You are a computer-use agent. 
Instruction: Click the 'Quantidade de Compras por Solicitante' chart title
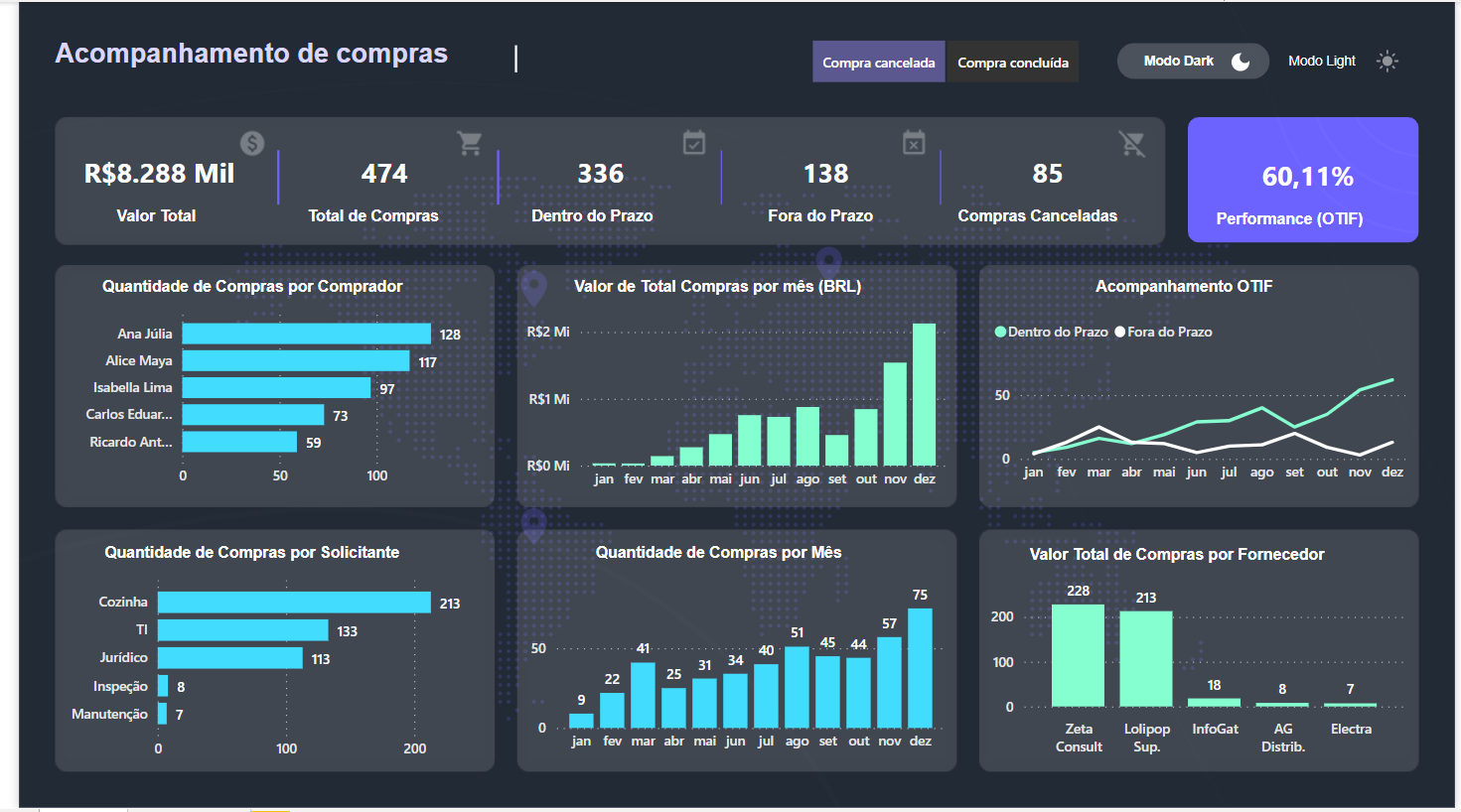coord(252,552)
